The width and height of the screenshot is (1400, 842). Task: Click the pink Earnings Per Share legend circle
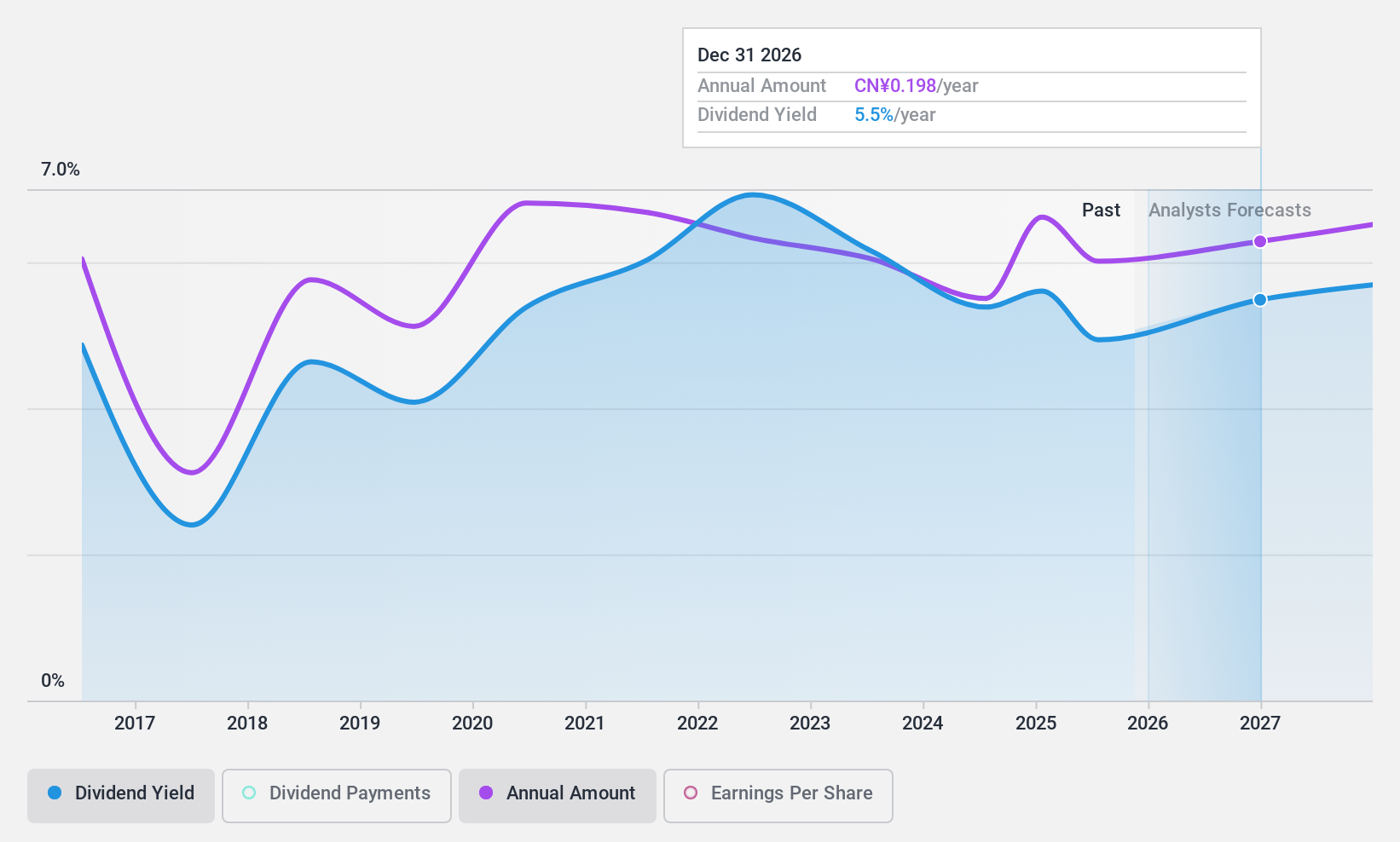click(x=690, y=793)
